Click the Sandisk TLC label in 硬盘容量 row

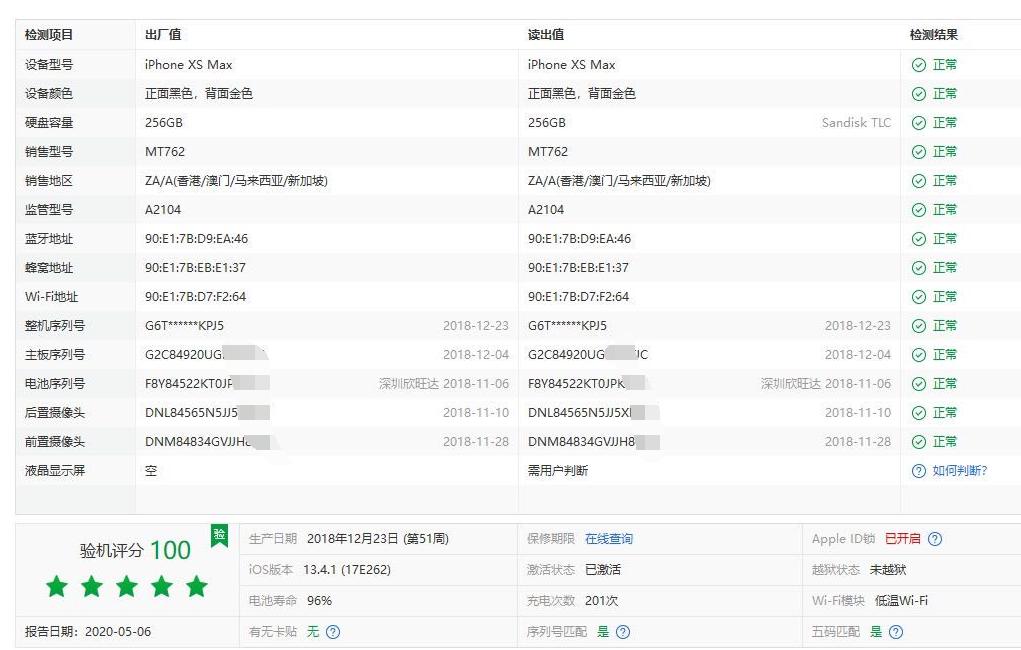point(855,122)
